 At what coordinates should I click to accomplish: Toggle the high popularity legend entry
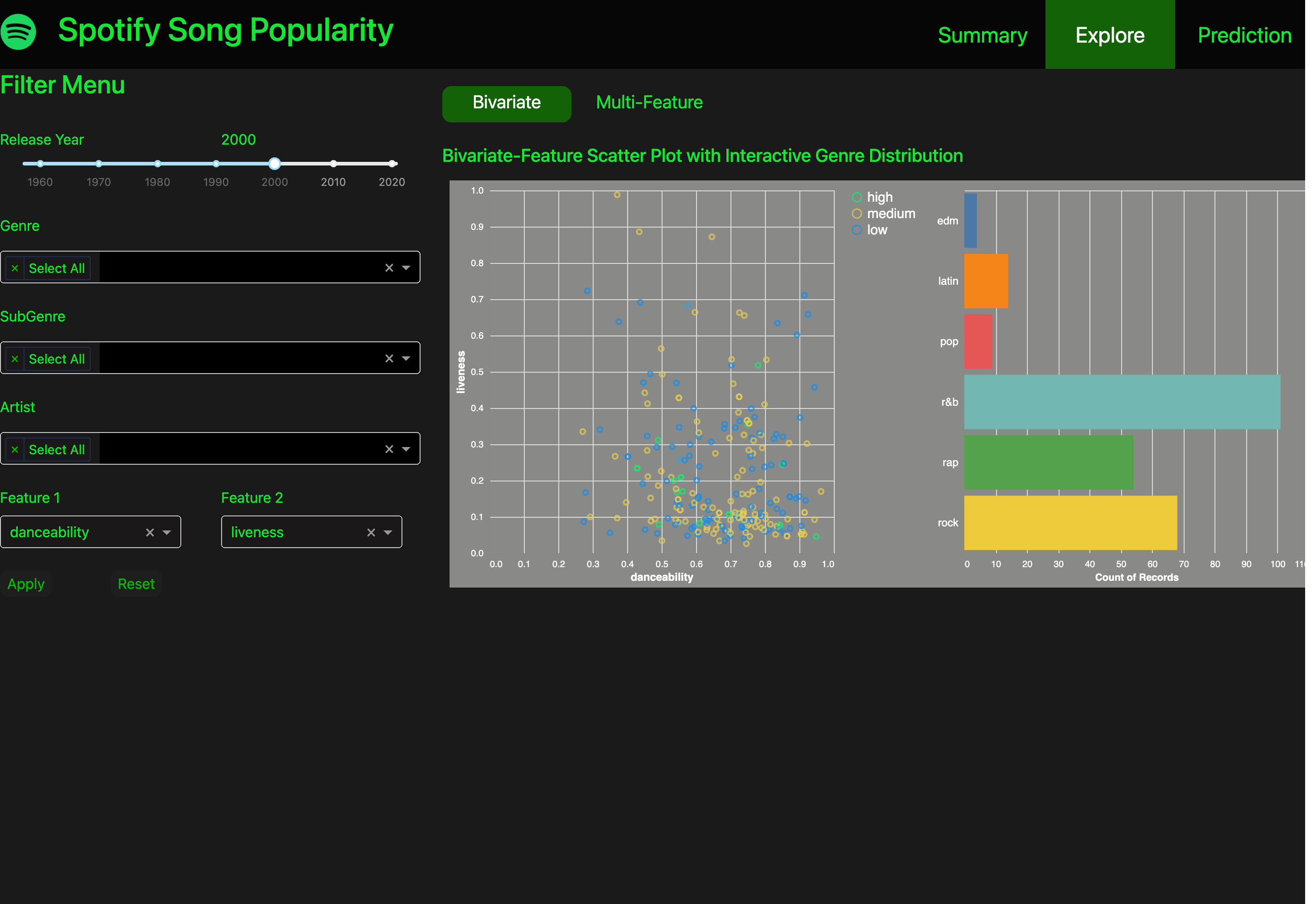[857, 197]
